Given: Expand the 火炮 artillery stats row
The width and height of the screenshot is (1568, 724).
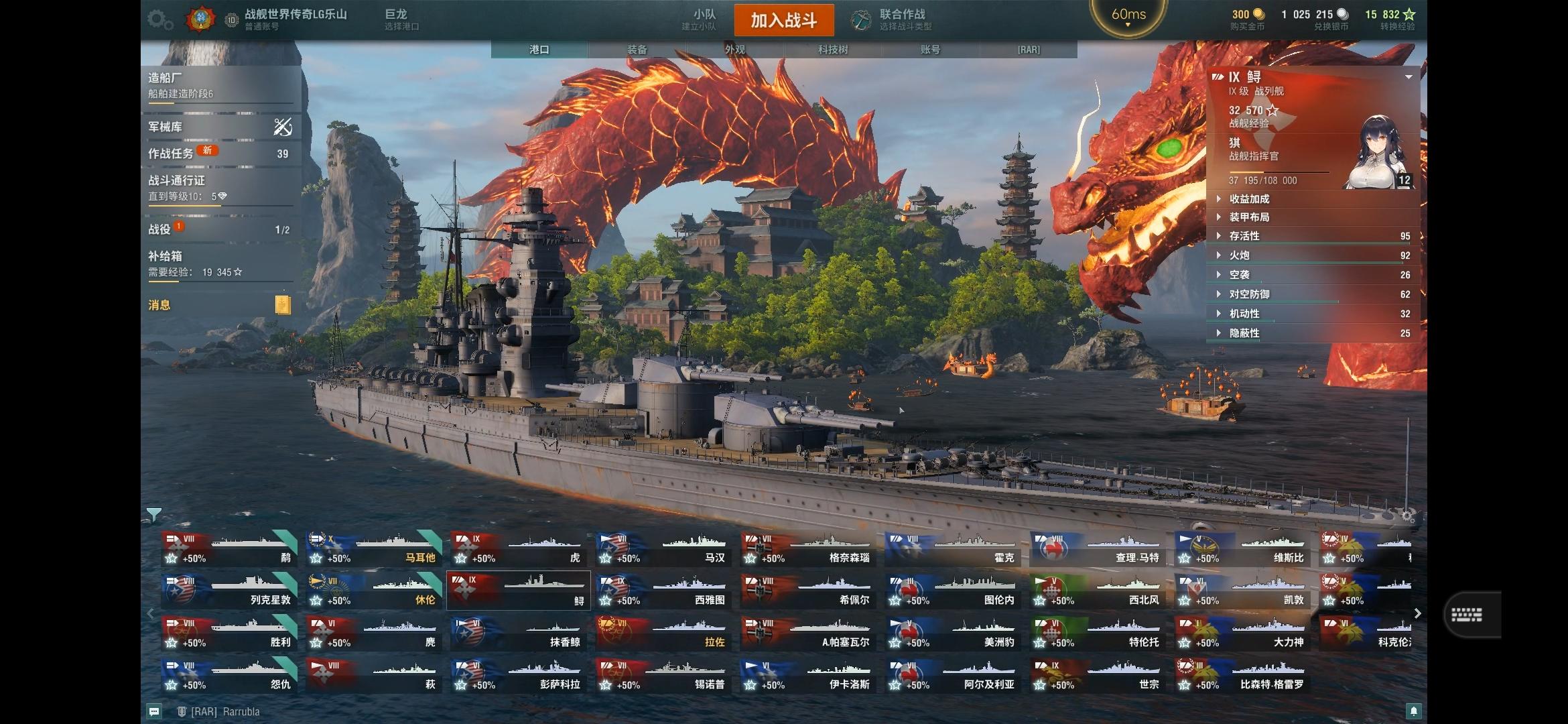Looking at the screenshot, I should point(1313,255).
